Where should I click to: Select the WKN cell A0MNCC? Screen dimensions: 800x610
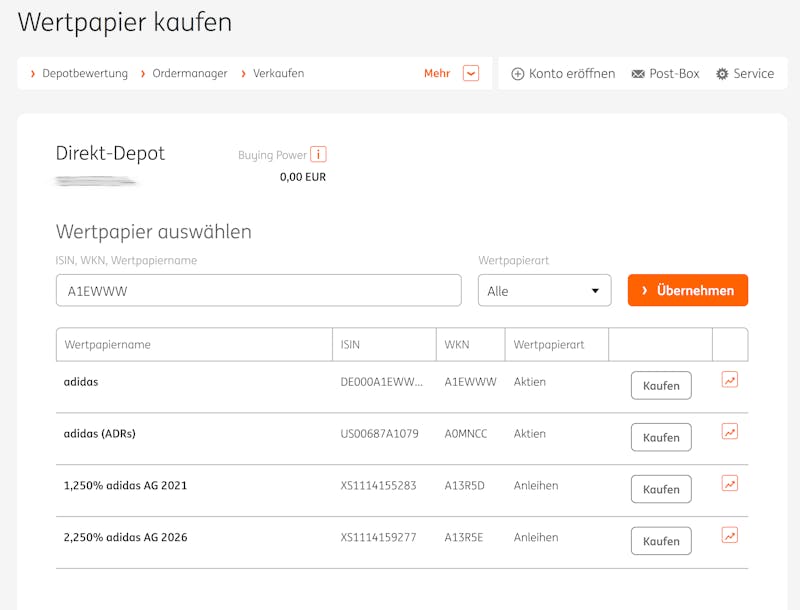[466, 434]
